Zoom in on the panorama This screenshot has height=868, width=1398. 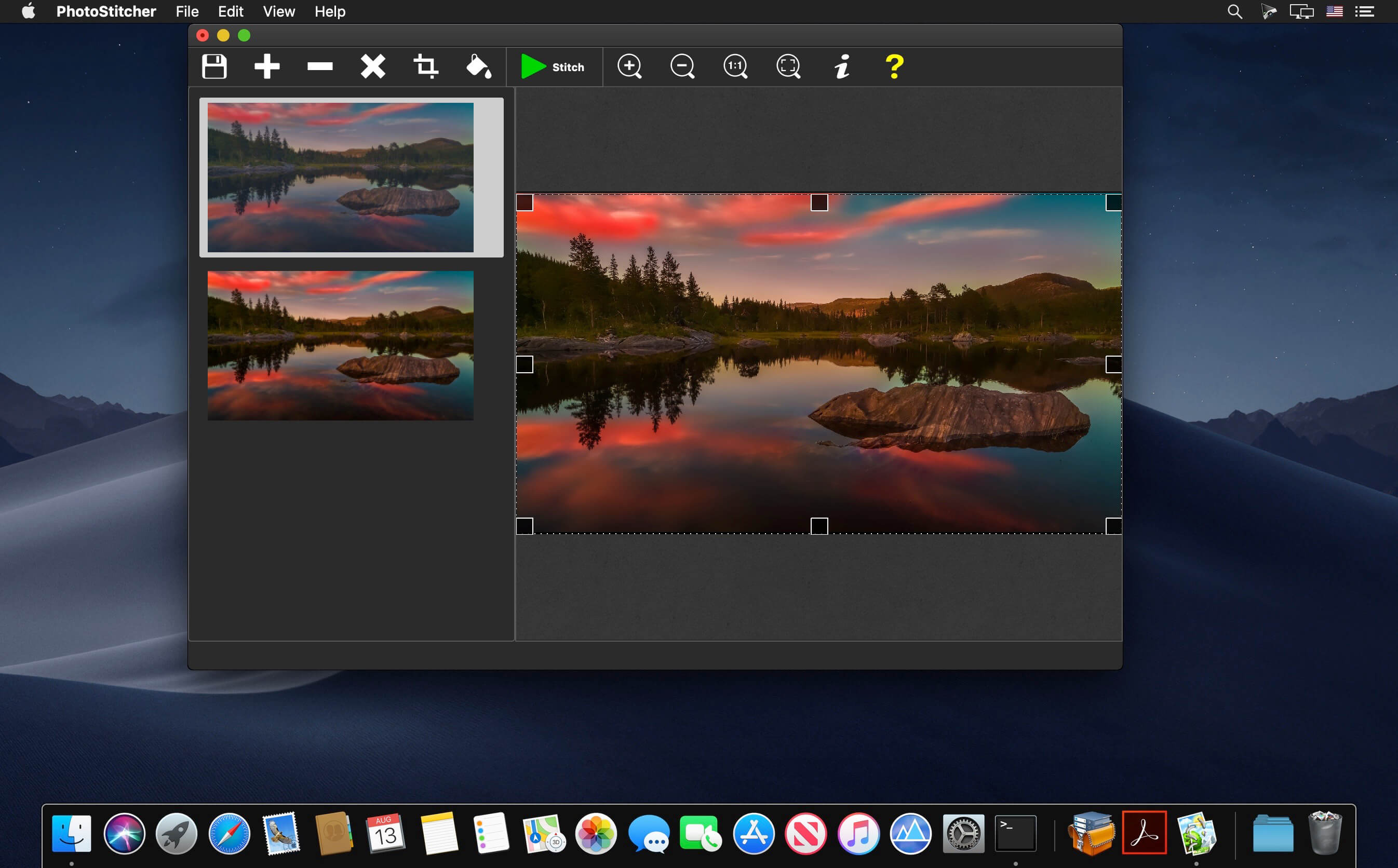(629, 66)
